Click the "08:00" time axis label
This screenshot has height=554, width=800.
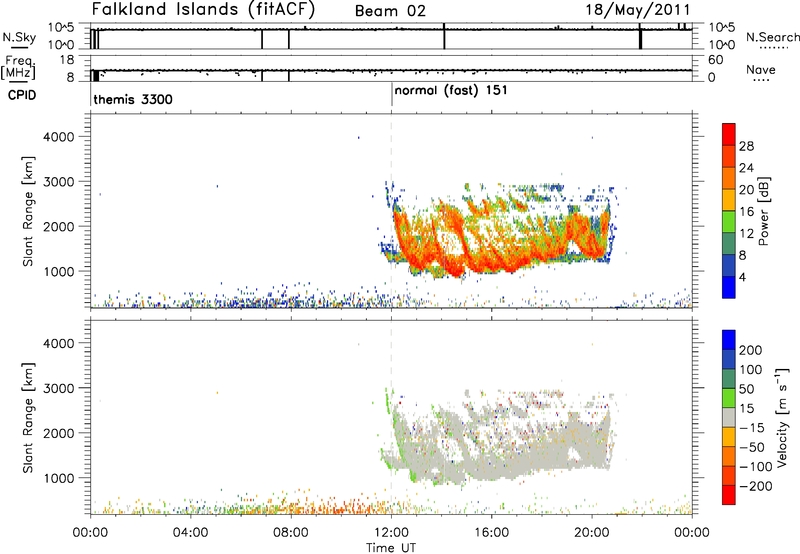coord(290,533)
